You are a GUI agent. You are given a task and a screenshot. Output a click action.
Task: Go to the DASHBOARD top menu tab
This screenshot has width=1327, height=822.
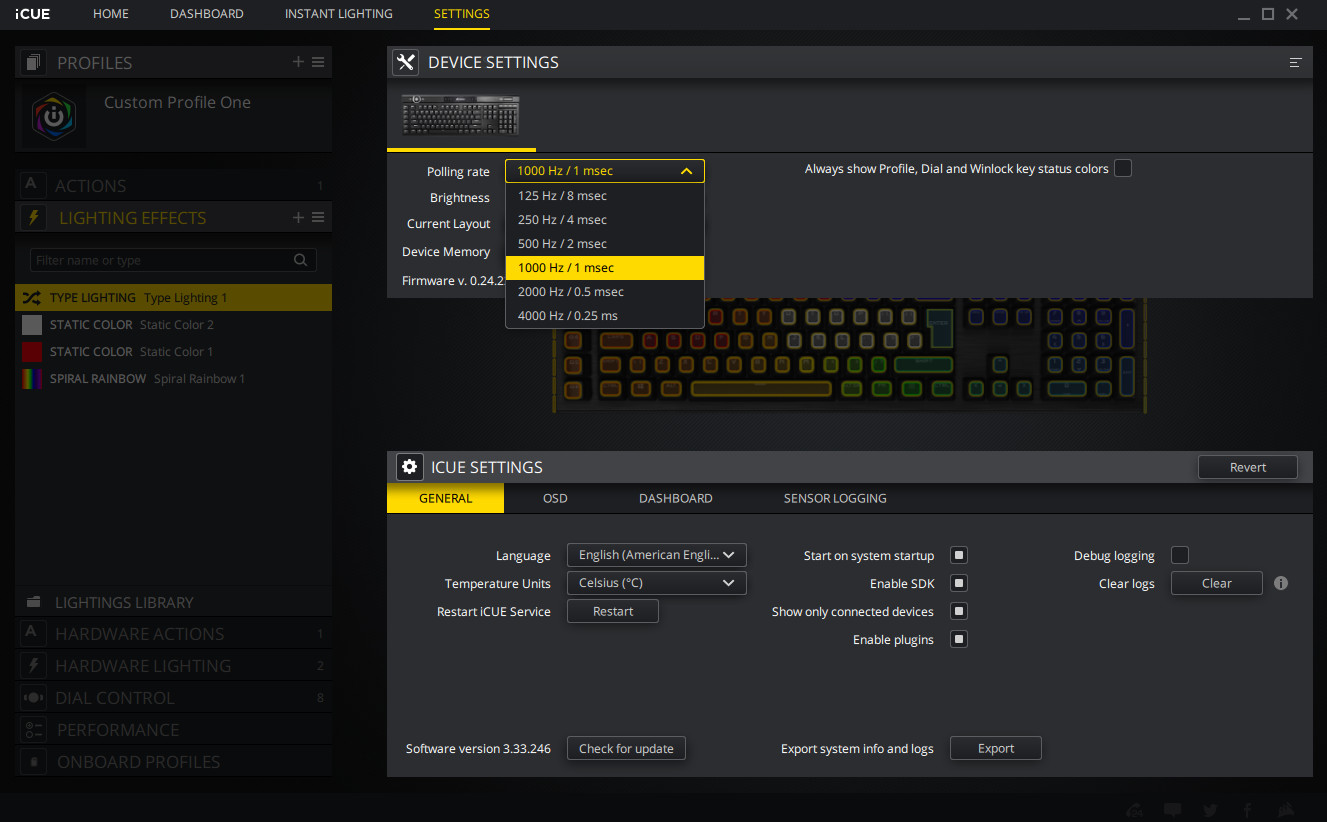[207, 14]
